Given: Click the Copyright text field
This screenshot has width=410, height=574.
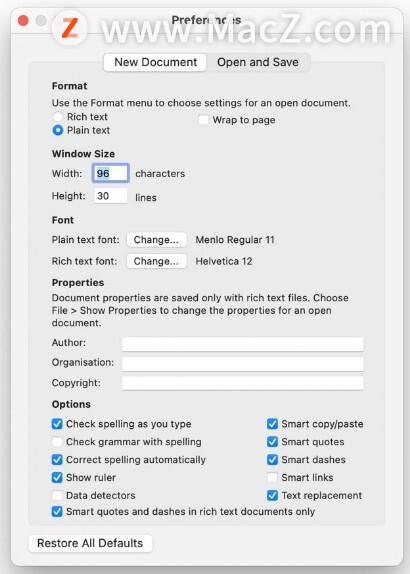Looking at the screenshot, I should click(243, 383).
